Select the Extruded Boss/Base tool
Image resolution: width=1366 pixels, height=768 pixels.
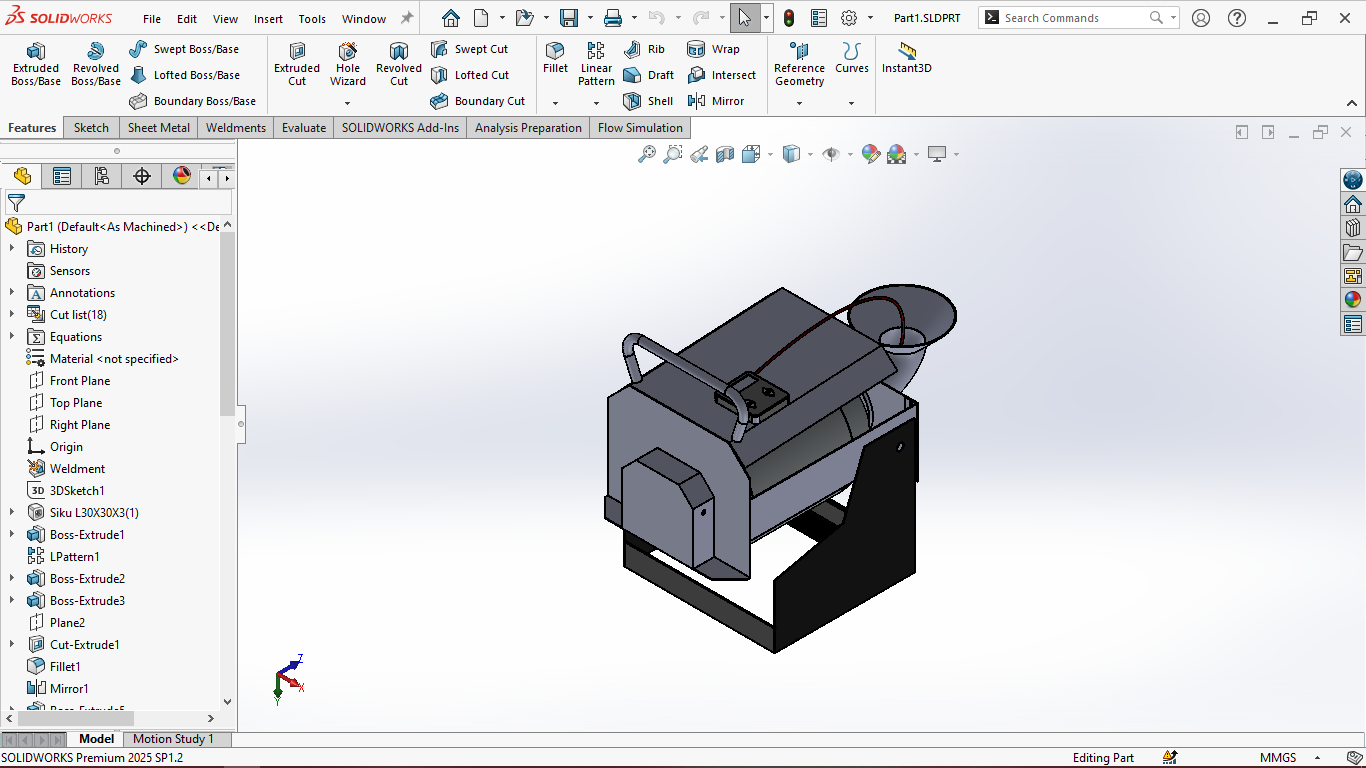pyautogui.click(x=36, y=65)
